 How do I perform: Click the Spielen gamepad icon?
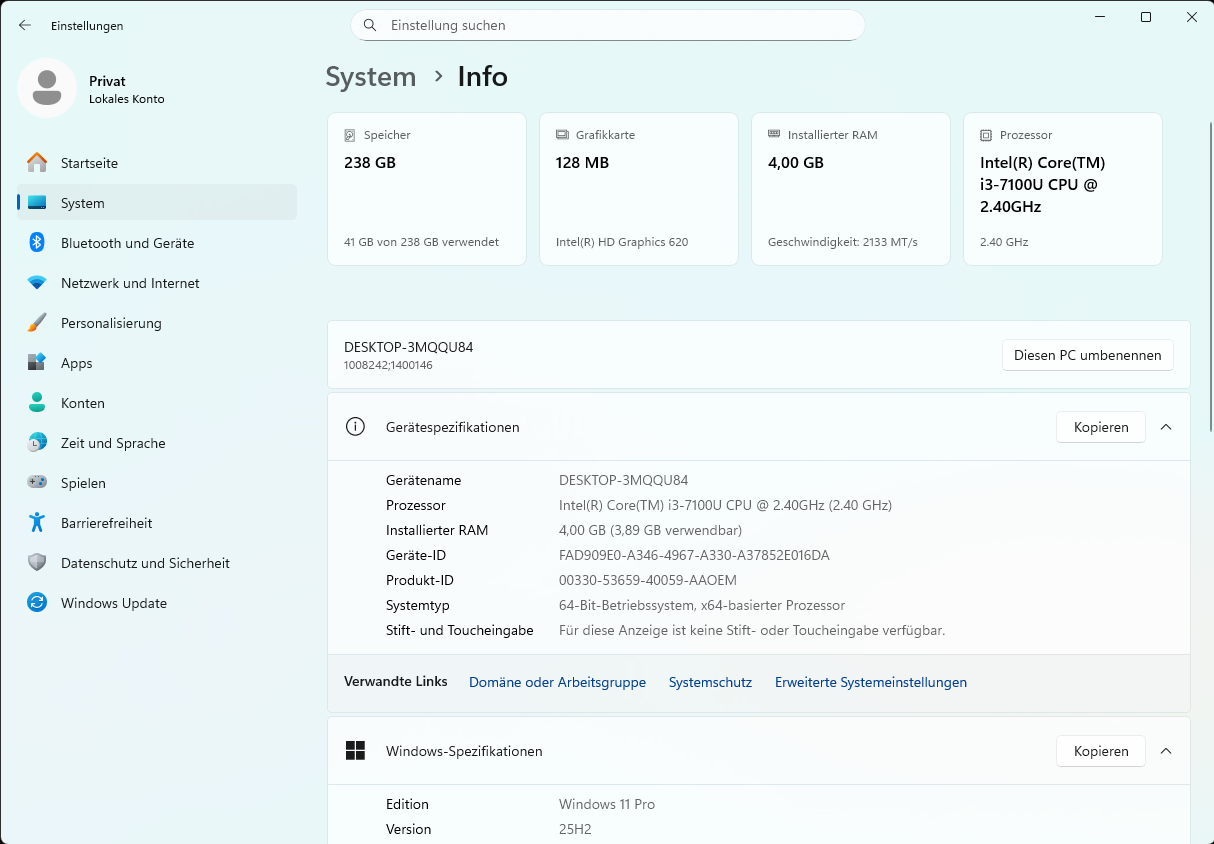pyautogui.click(x=37, y=482)
